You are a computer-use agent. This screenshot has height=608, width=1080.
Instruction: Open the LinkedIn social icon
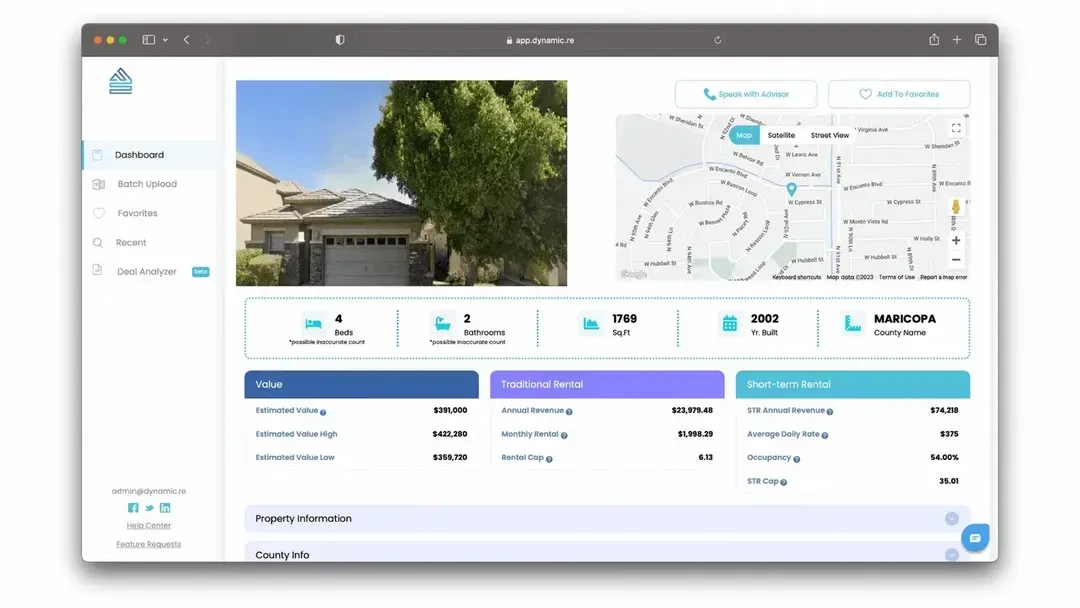(165, 507)
